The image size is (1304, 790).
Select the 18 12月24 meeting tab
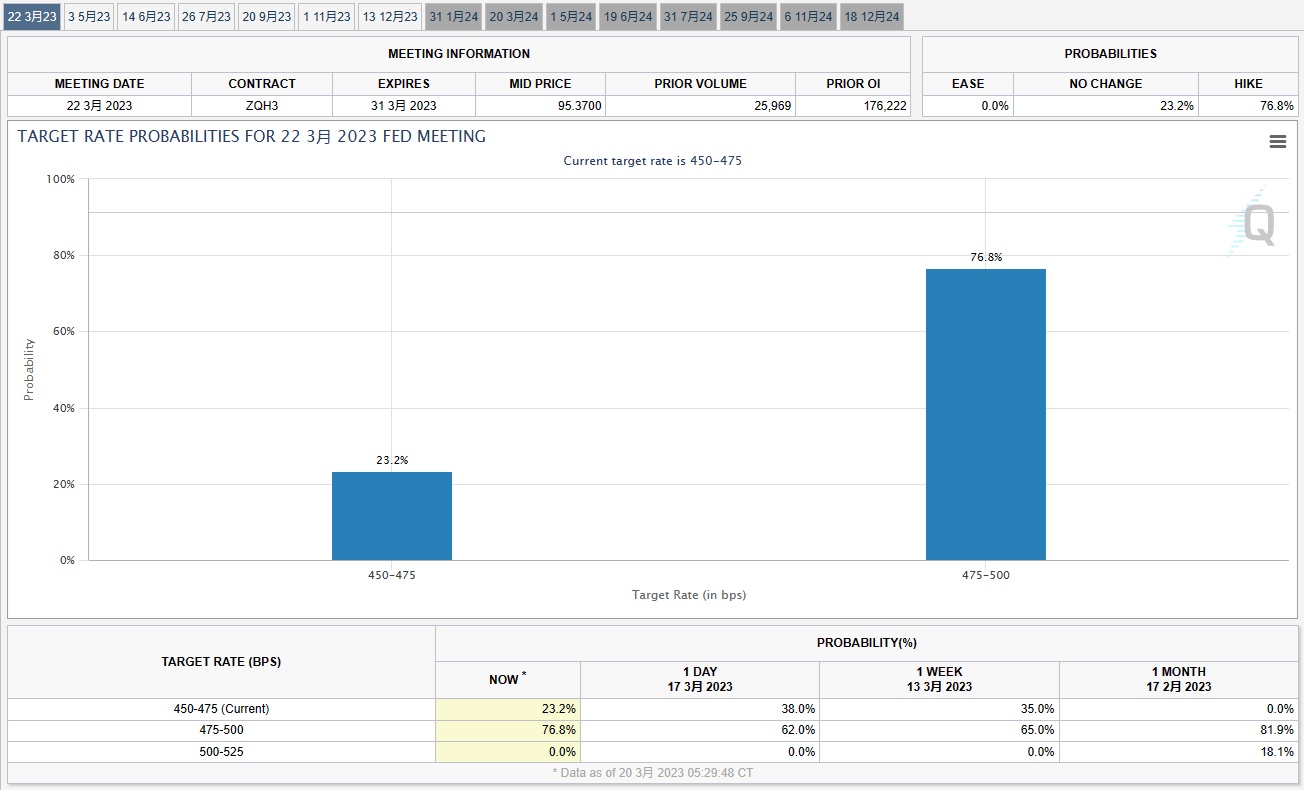[x=872, y=17]
